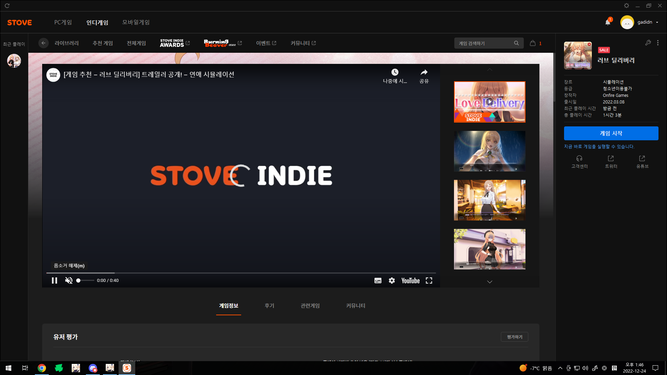Open the STOVE app icon in the taskbar
The image size is (667, 375).
[127, 368]
